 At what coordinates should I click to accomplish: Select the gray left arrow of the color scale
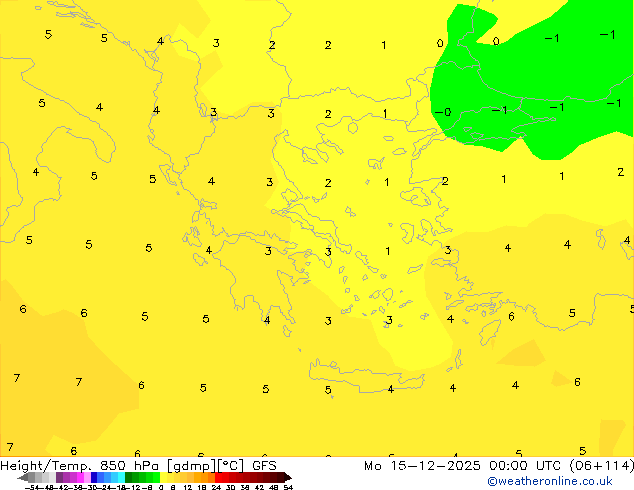point(20,477)
